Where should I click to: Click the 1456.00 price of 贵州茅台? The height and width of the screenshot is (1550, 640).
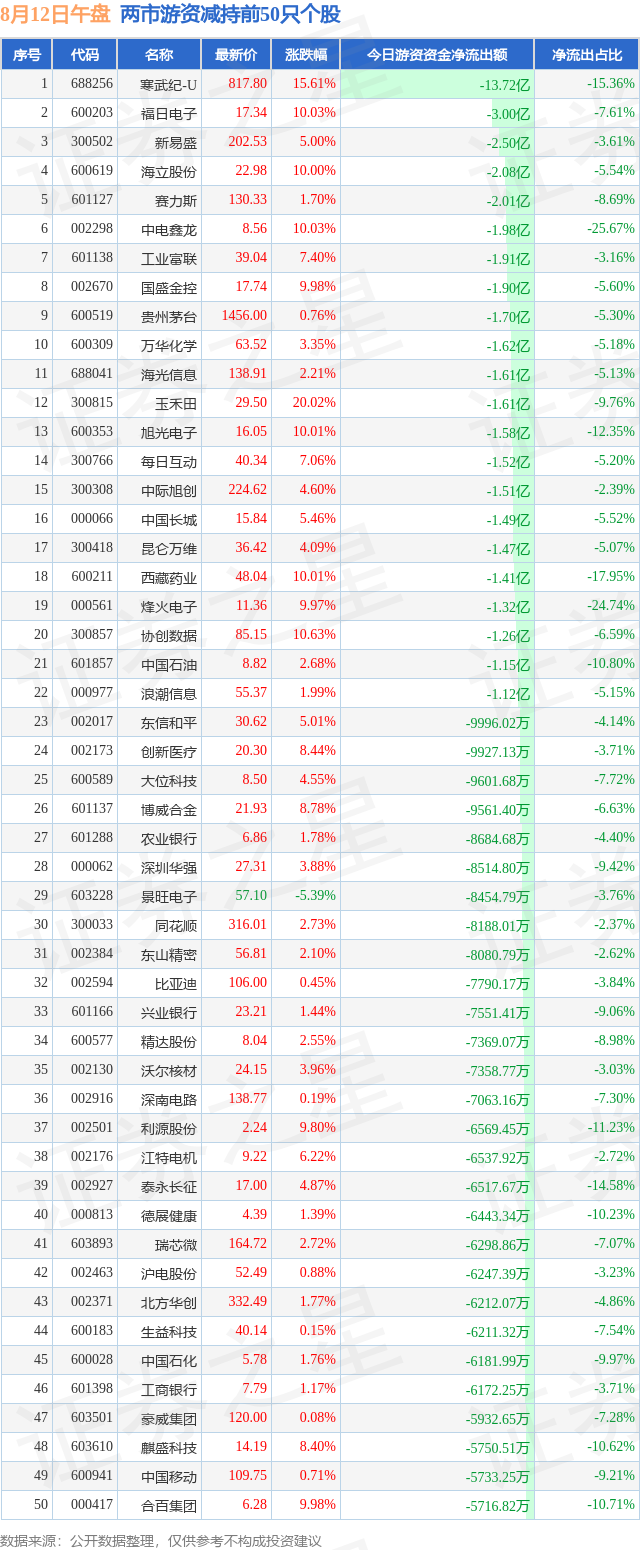(245, 317)
